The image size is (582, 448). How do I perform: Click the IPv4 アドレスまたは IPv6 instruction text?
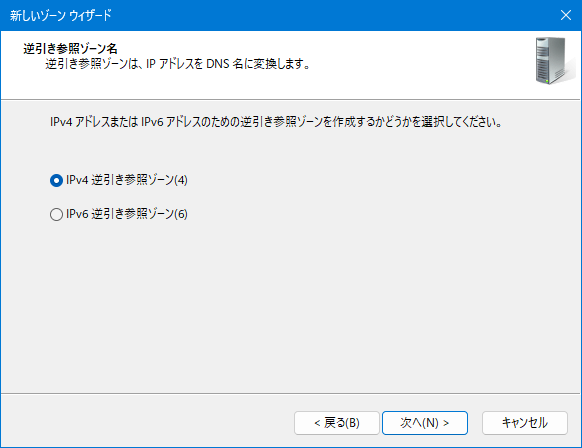tap(276, 122)
